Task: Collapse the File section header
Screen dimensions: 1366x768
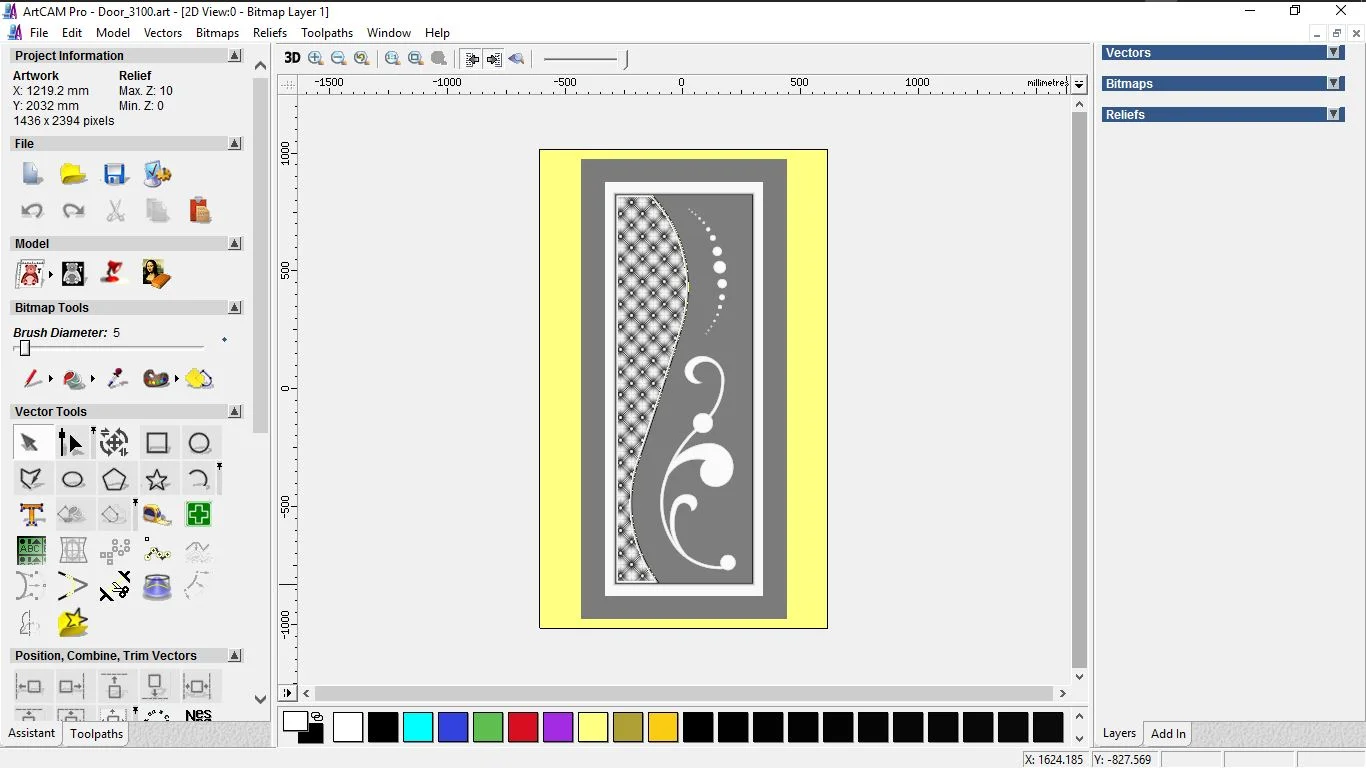Action: click(x=234, y=143)
